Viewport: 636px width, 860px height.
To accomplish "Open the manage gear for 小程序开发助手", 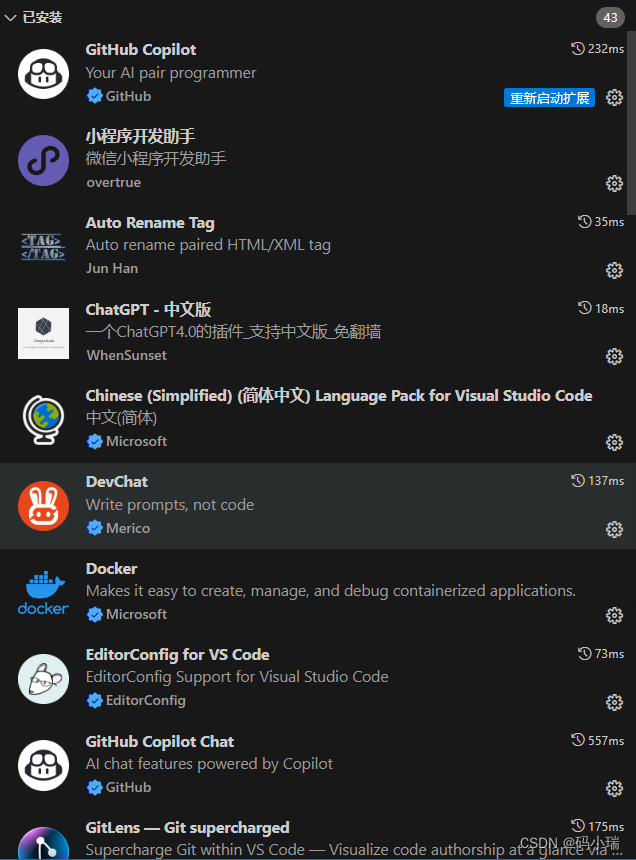I will pos(614,183).
